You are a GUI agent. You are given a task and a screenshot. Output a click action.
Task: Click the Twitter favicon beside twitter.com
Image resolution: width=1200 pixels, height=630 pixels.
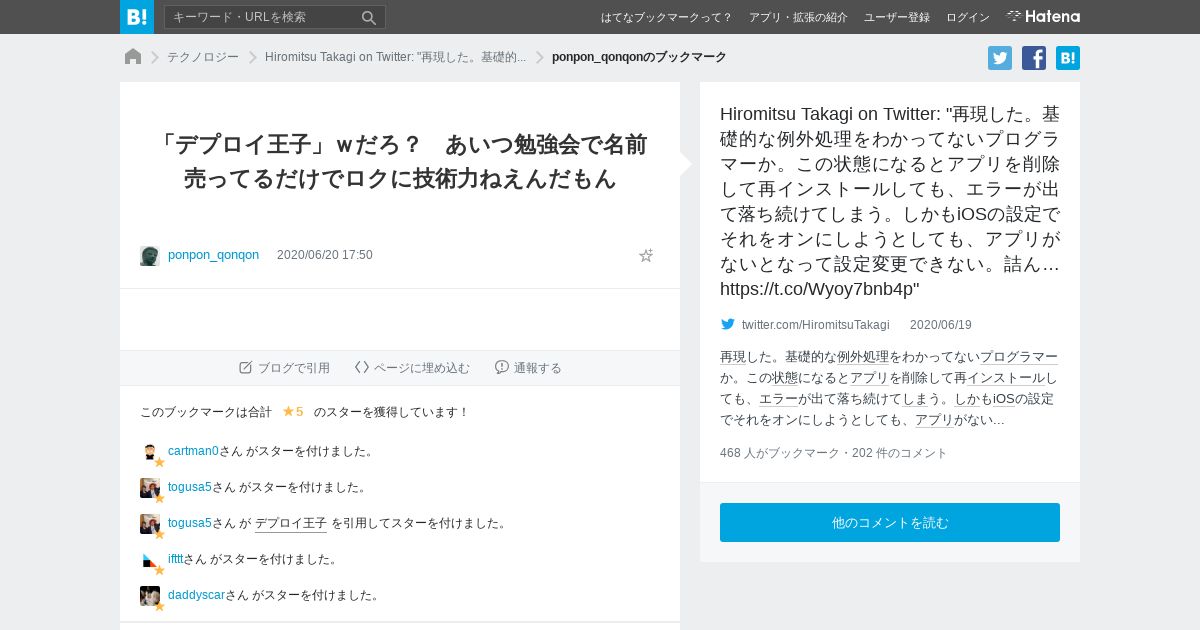click(728, 324)
